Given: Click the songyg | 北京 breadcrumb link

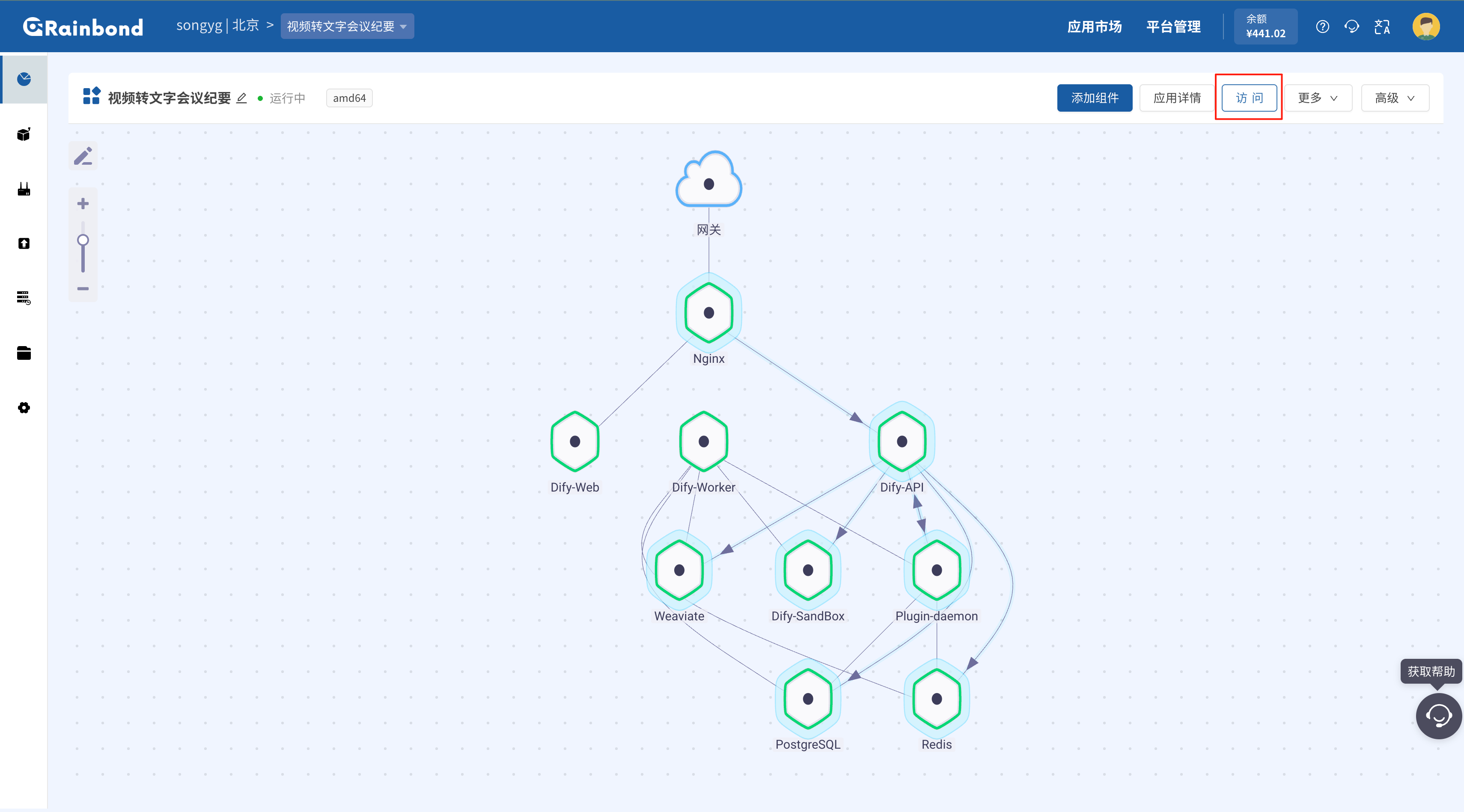Looking at the screenshot, I should 217,26.
